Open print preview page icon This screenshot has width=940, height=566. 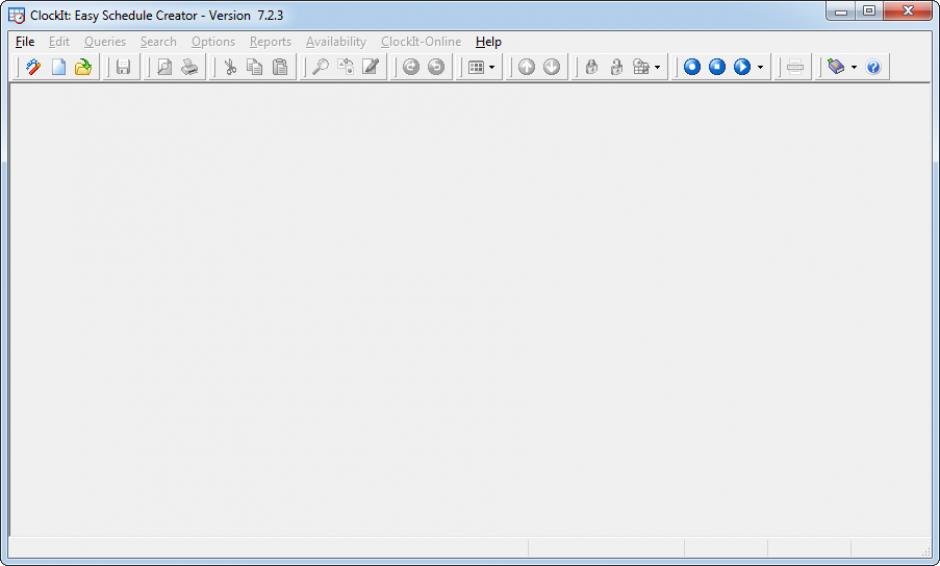164,67
